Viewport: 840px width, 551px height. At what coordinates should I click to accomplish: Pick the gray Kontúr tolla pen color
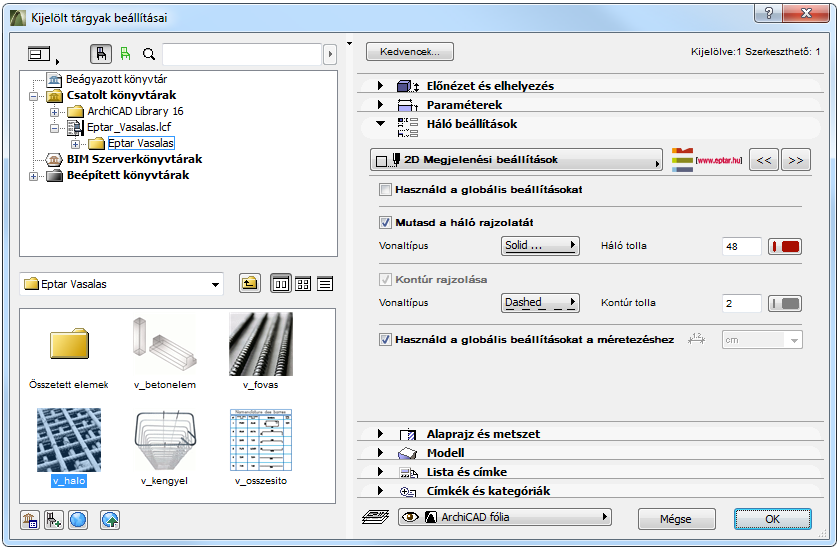click(x=785, y=304)
